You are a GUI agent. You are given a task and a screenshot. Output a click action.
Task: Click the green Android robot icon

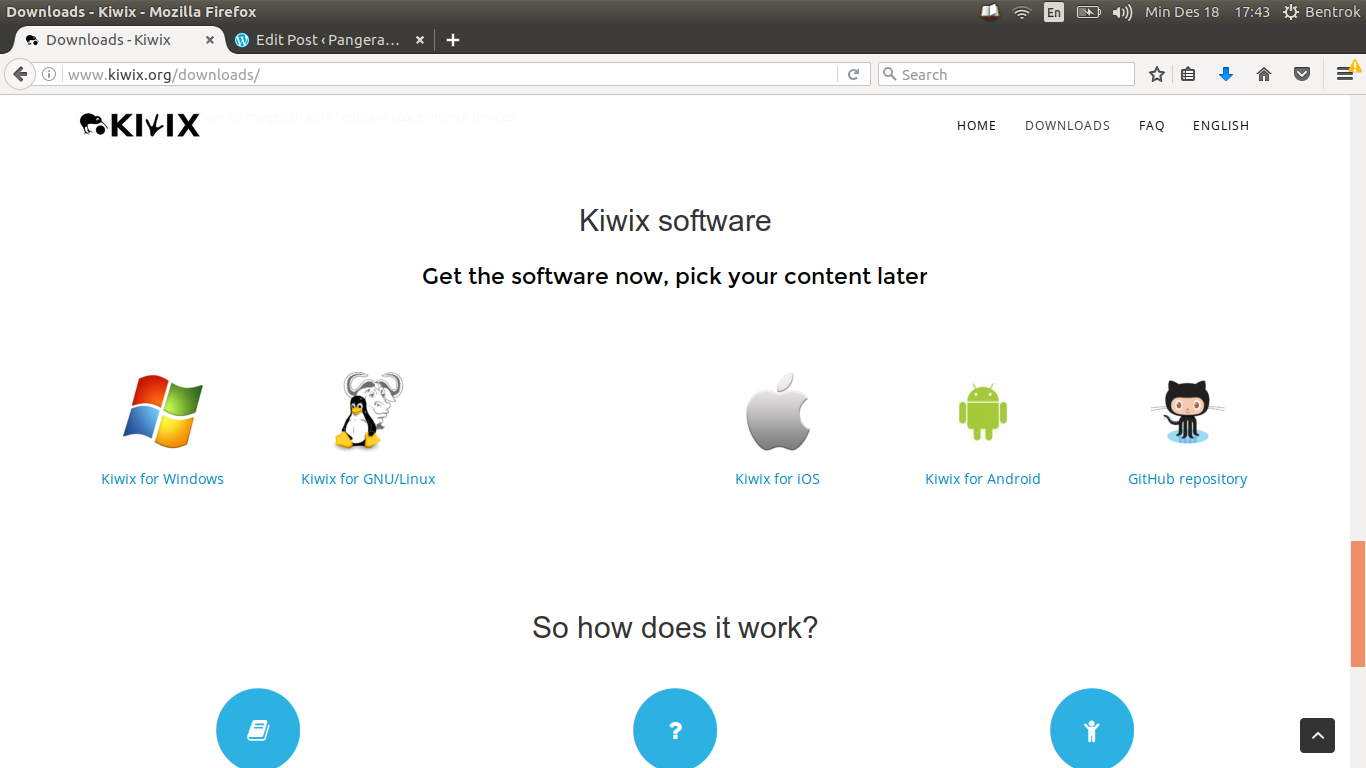coord(982,411)
